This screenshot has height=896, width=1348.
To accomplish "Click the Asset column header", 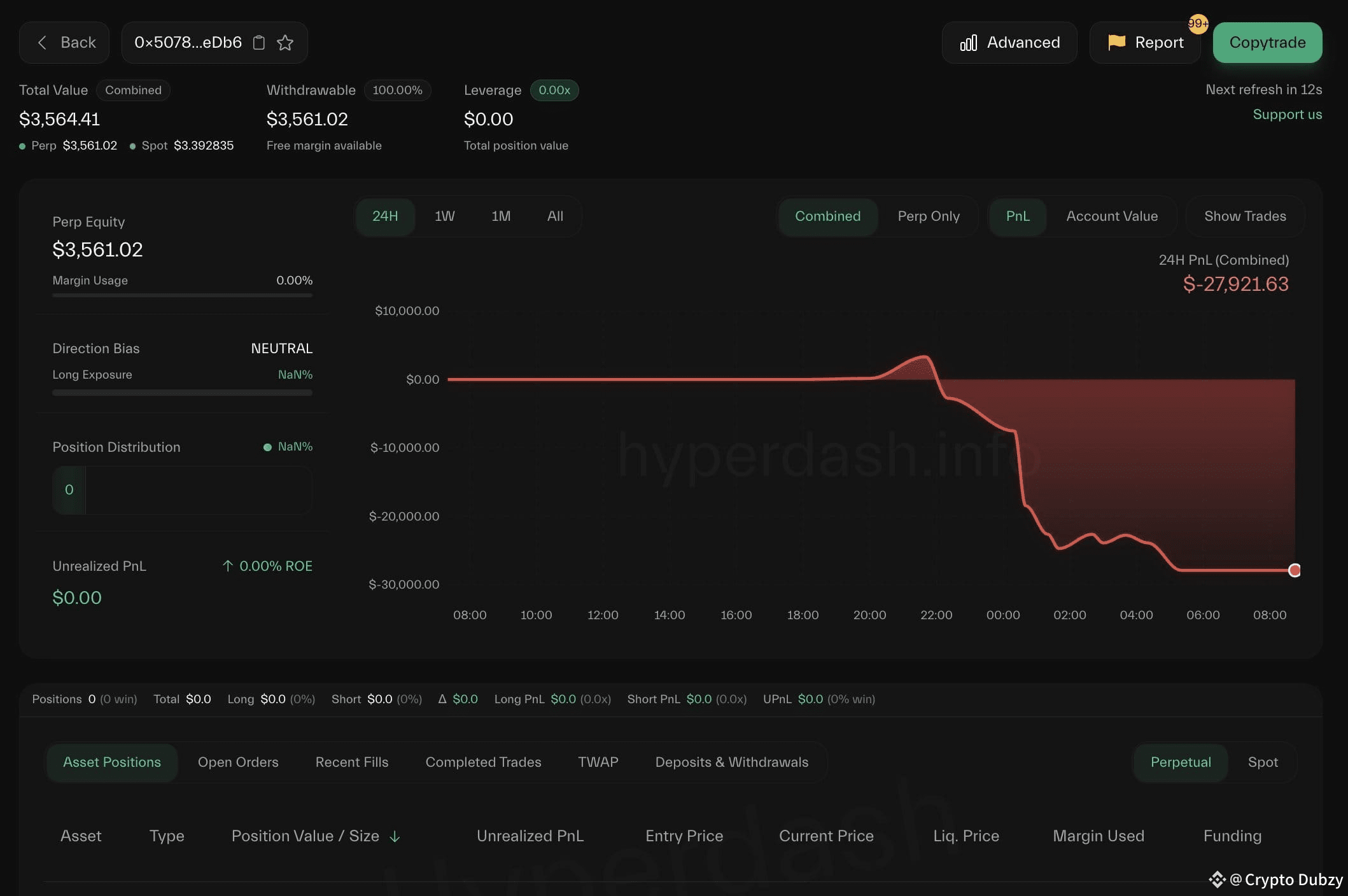I will [81, 836].
